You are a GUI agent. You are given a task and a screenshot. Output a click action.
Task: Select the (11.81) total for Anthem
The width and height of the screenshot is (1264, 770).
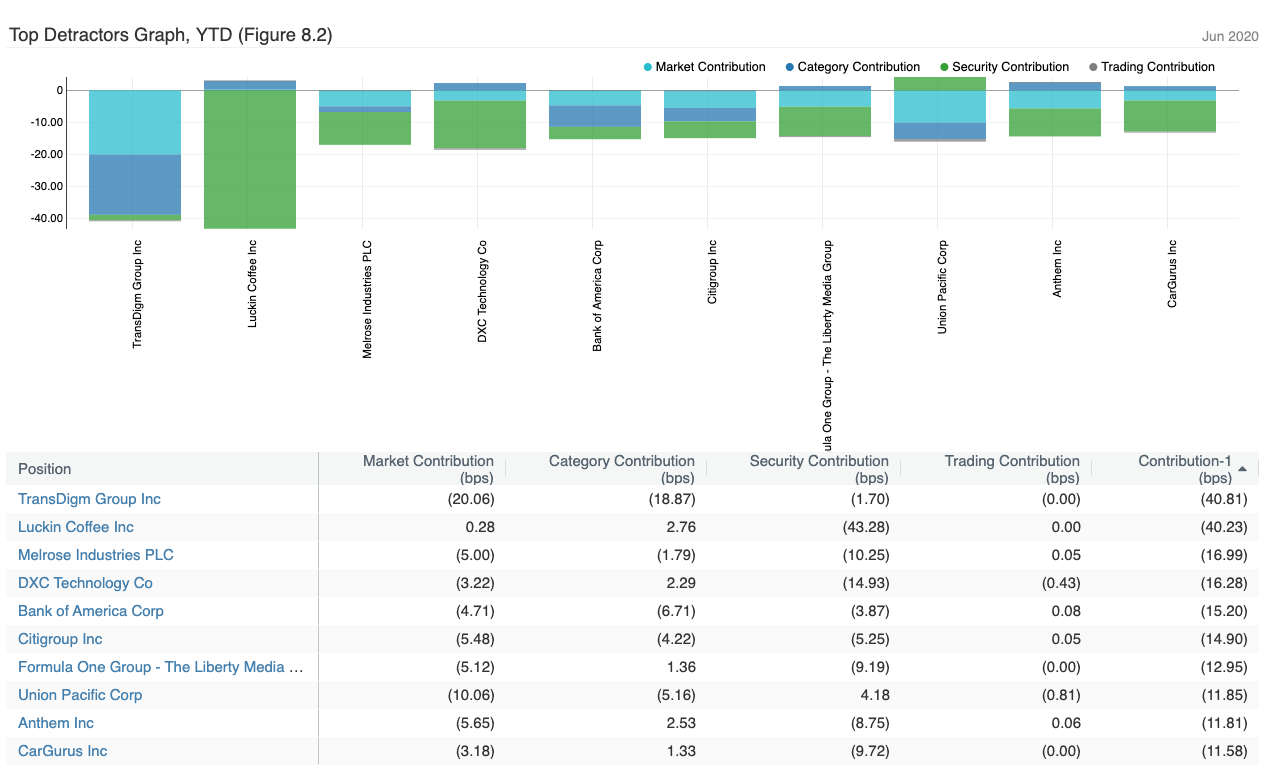1226,723
